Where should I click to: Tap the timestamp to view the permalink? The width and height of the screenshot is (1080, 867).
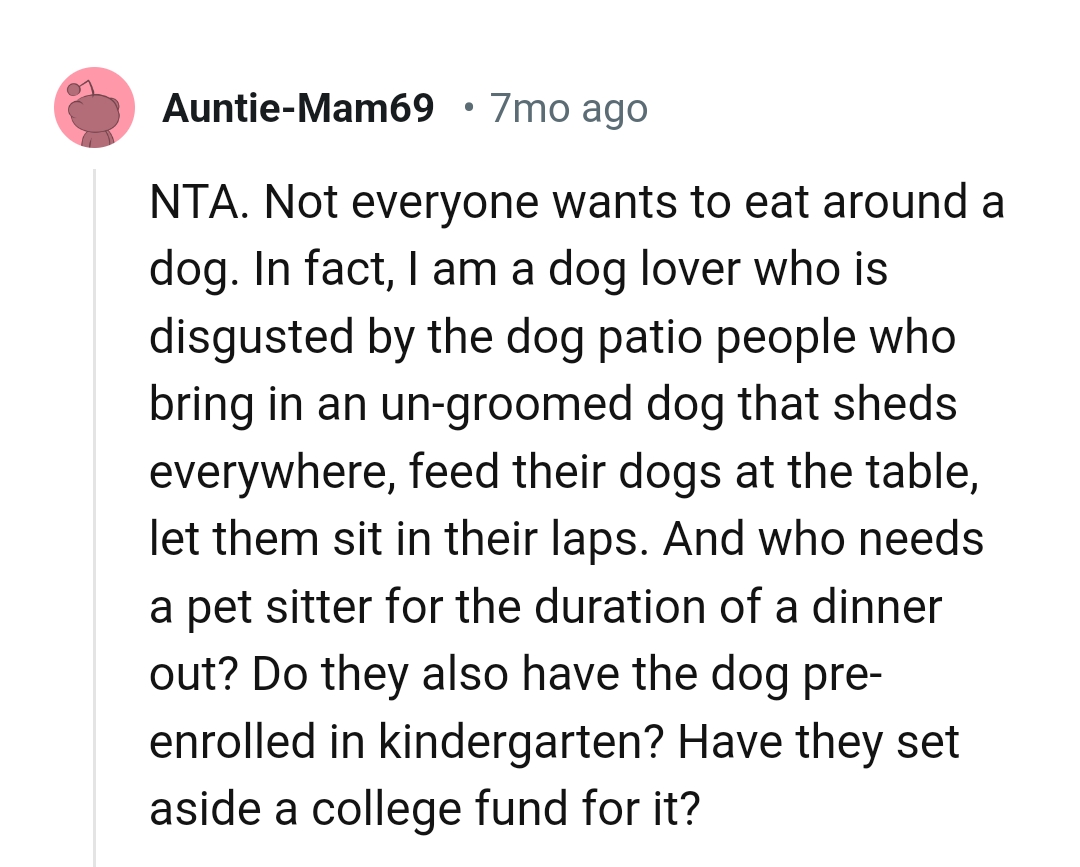point(568,107)
